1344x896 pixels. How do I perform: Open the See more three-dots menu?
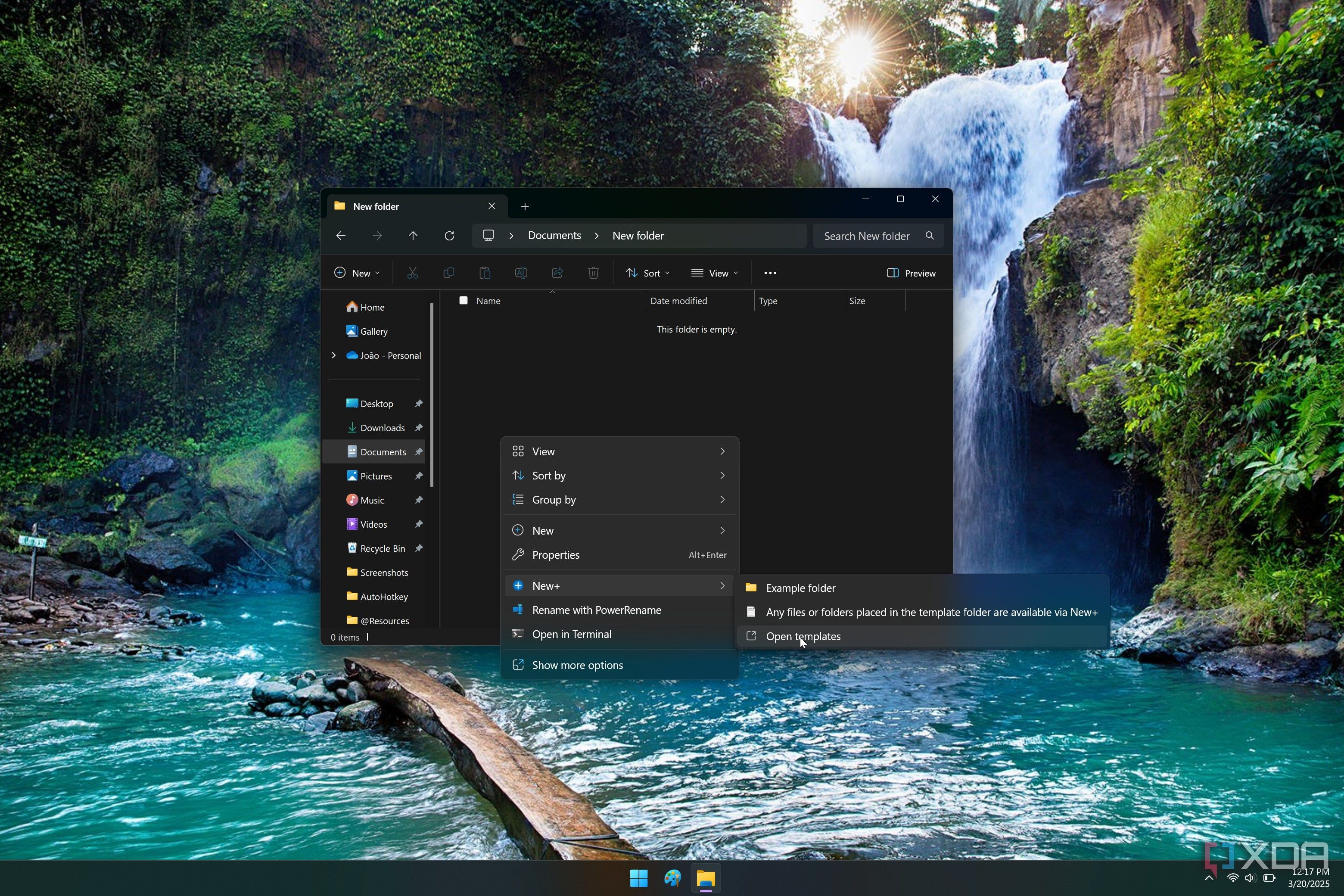click(x=770, y=273)
